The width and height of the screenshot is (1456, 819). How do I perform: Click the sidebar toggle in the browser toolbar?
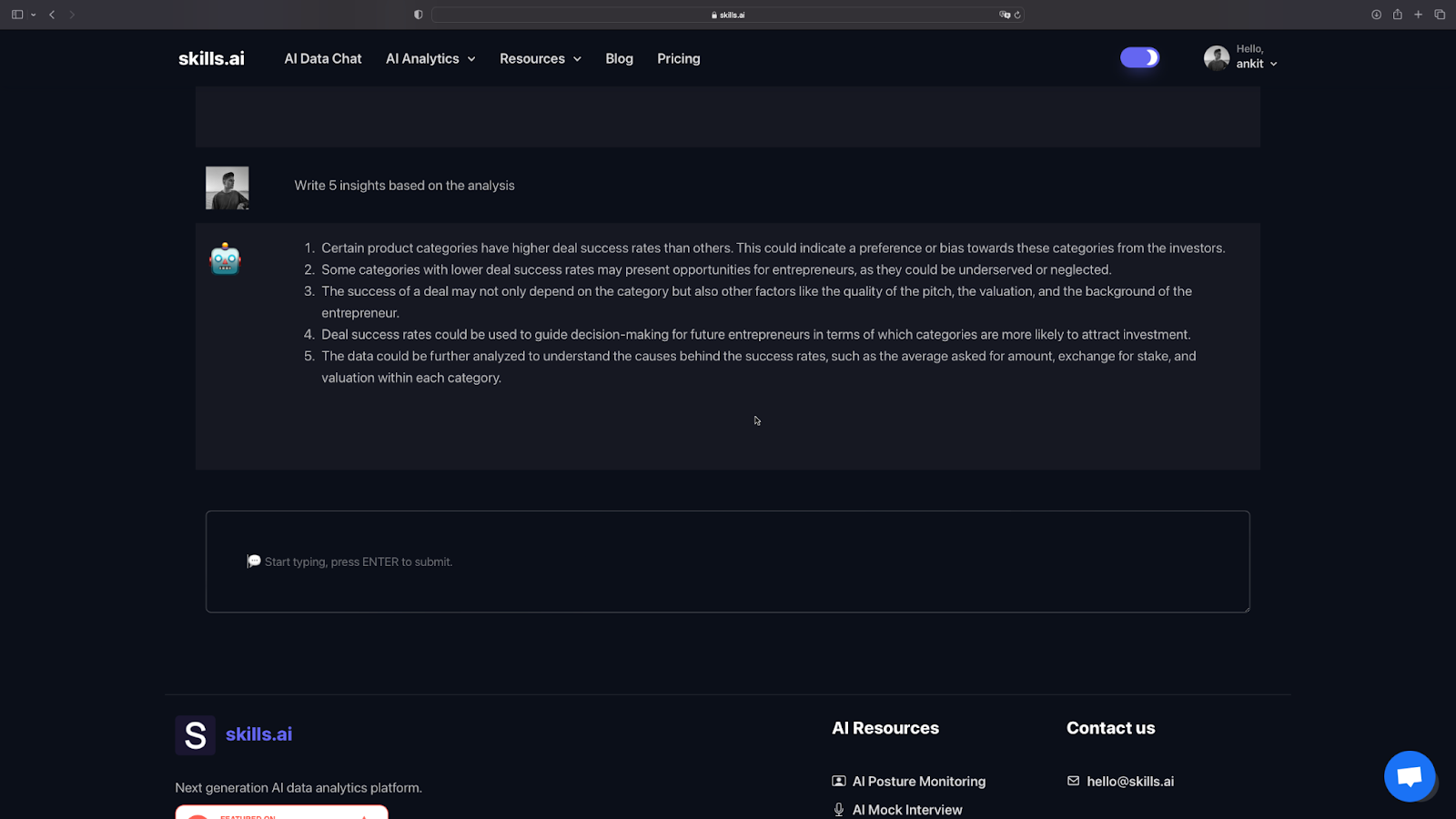click(x=15, y=15)
